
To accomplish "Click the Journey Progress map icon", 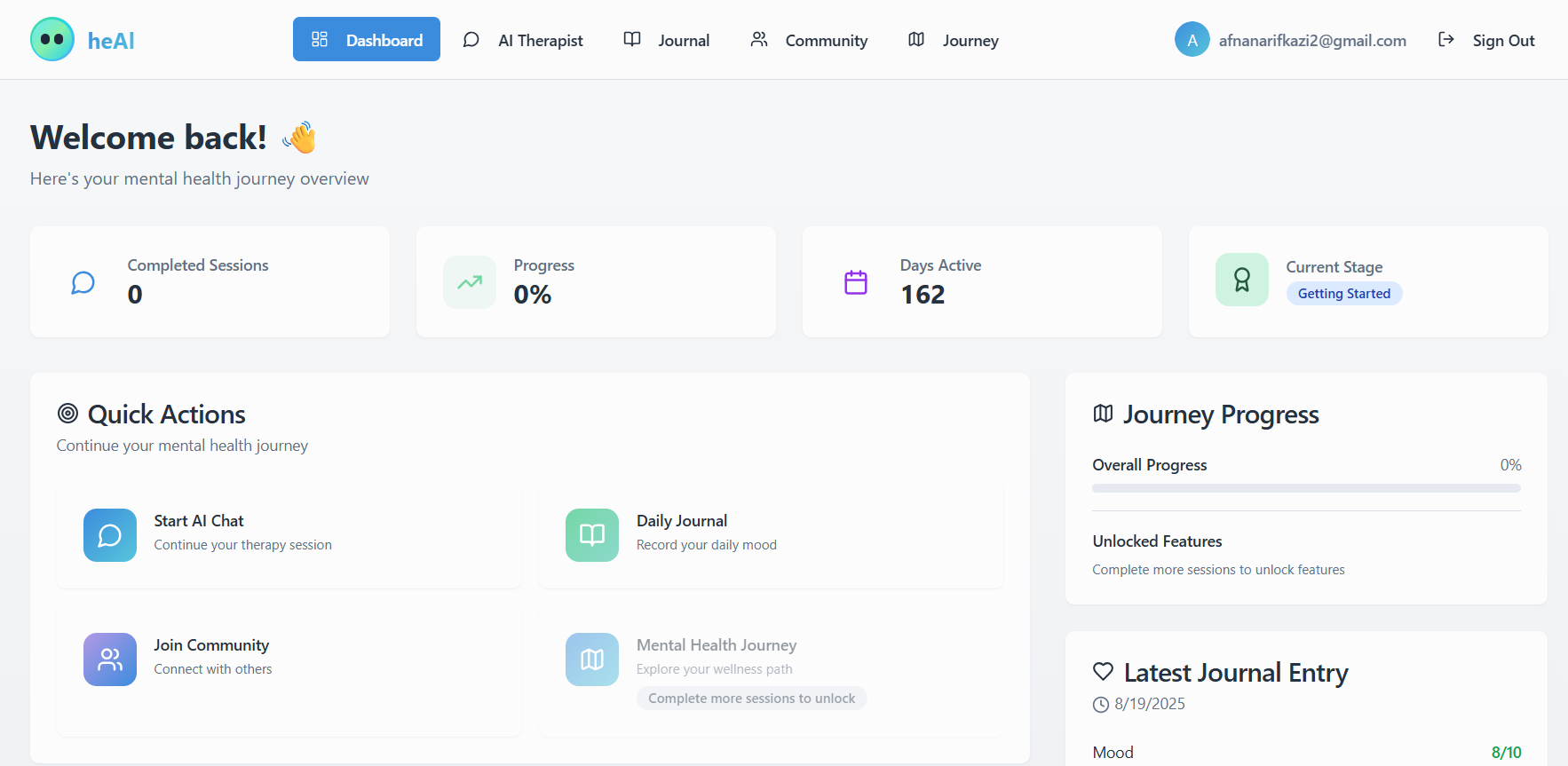I will 1103,414.
